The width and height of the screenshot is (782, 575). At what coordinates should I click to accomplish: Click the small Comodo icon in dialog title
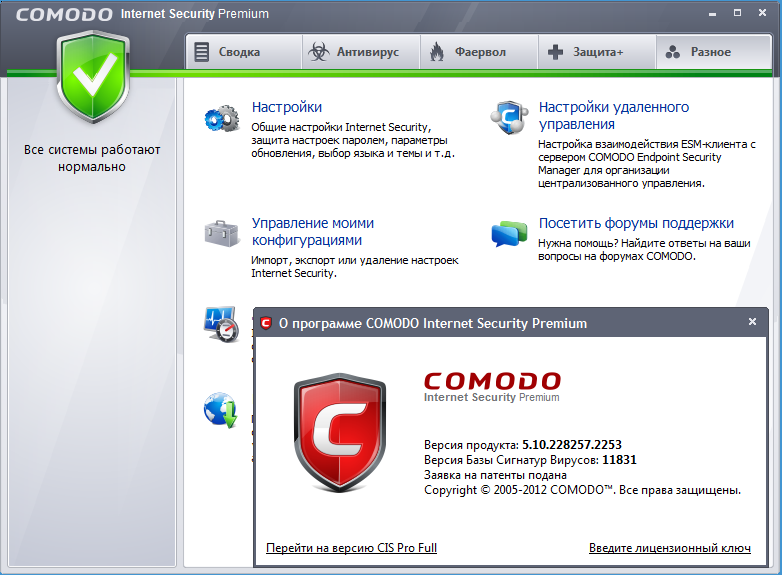pos(266,323)
